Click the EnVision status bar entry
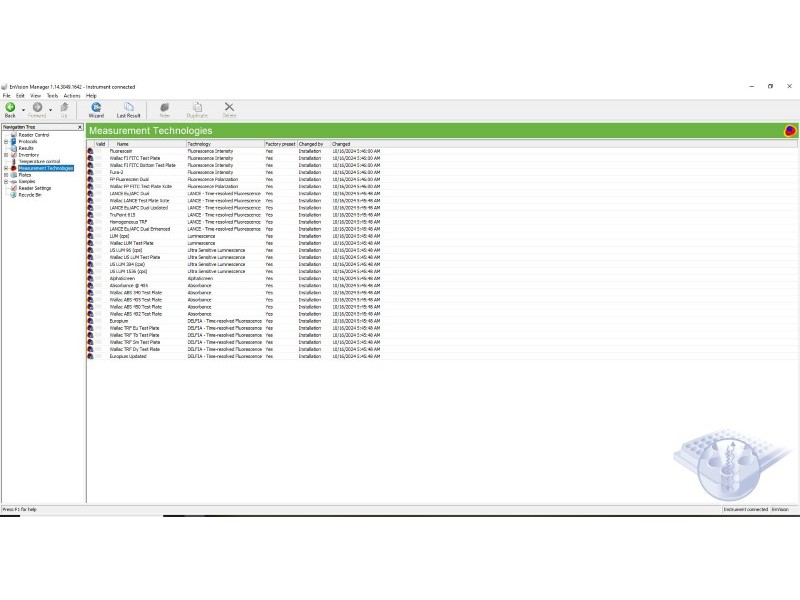The width and height of the screenshot is (800, 600). tap(780, 509)
